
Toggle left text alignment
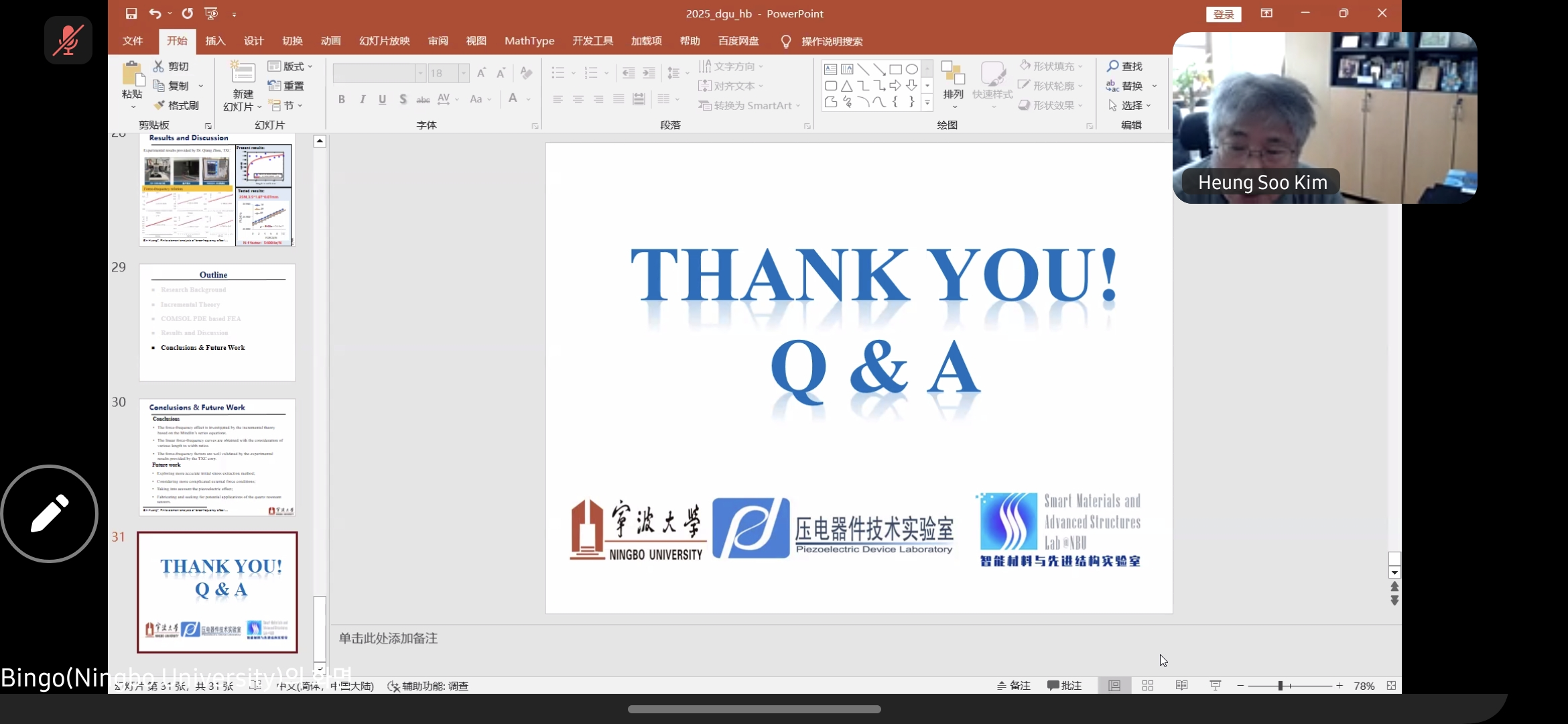[558, 99]
